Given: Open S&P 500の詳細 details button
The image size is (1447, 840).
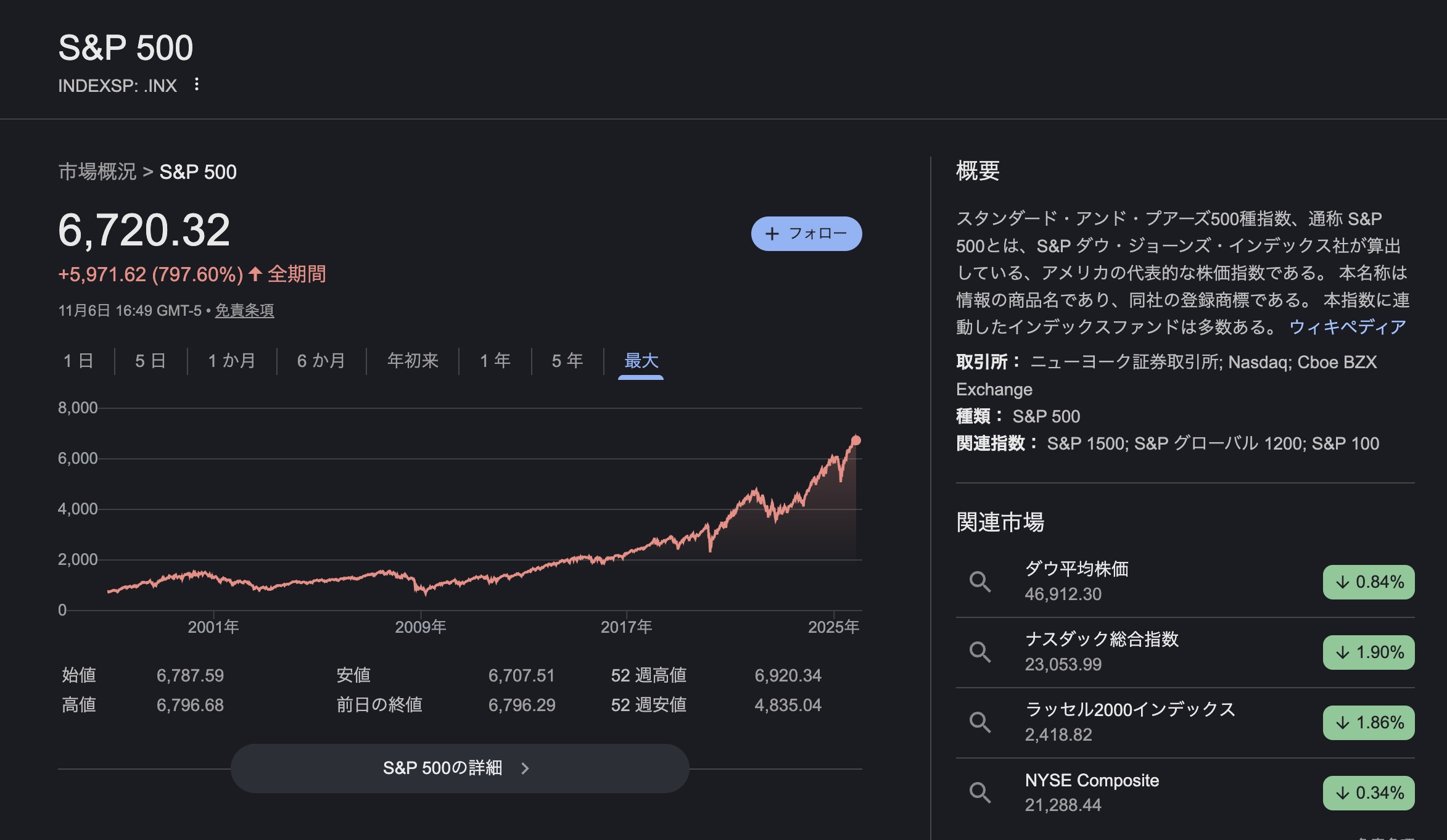Looking at the screenshot, I should pos(460,768).
